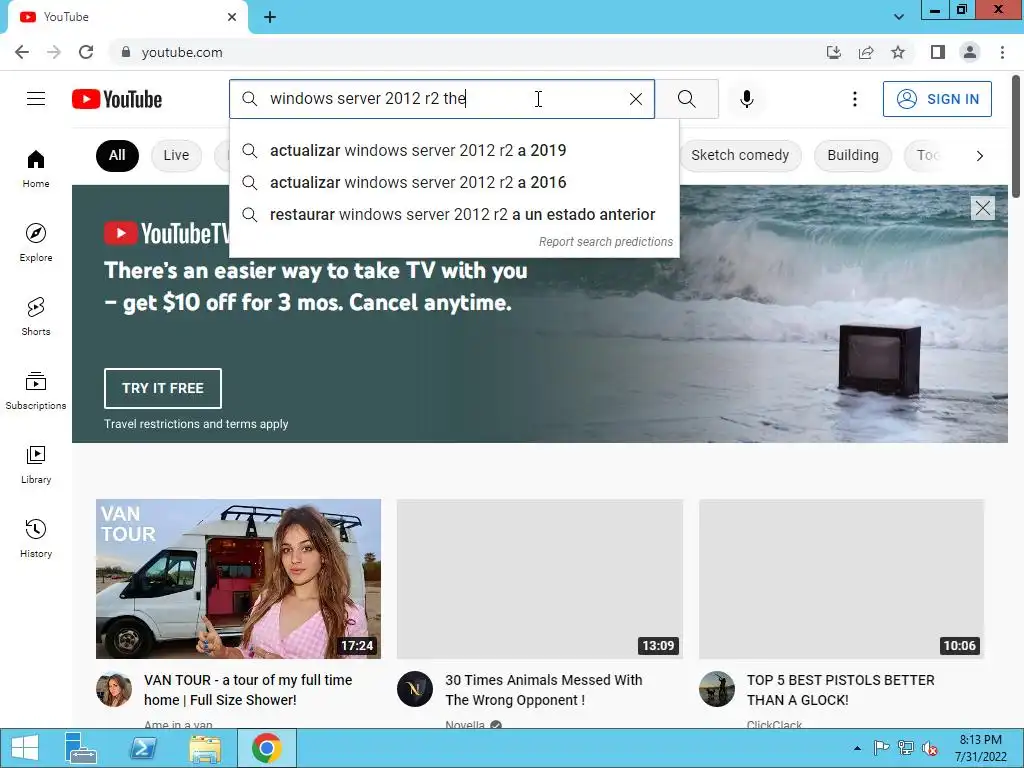This screenshot has width=1024, height=768.
Task: Open the YouTube settings three-dot menu
Action: coord(854,99)
